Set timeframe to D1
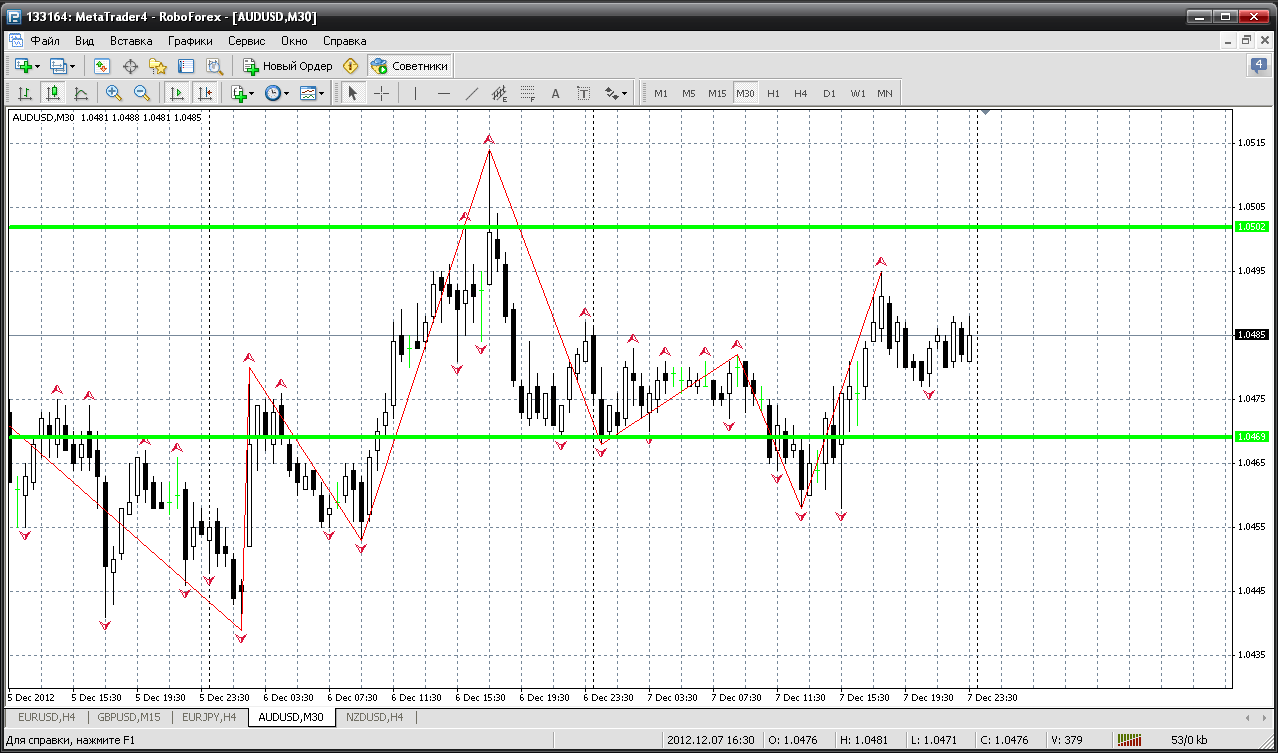This screenshot has width=1278, height=753. click(x=829, y=93)
